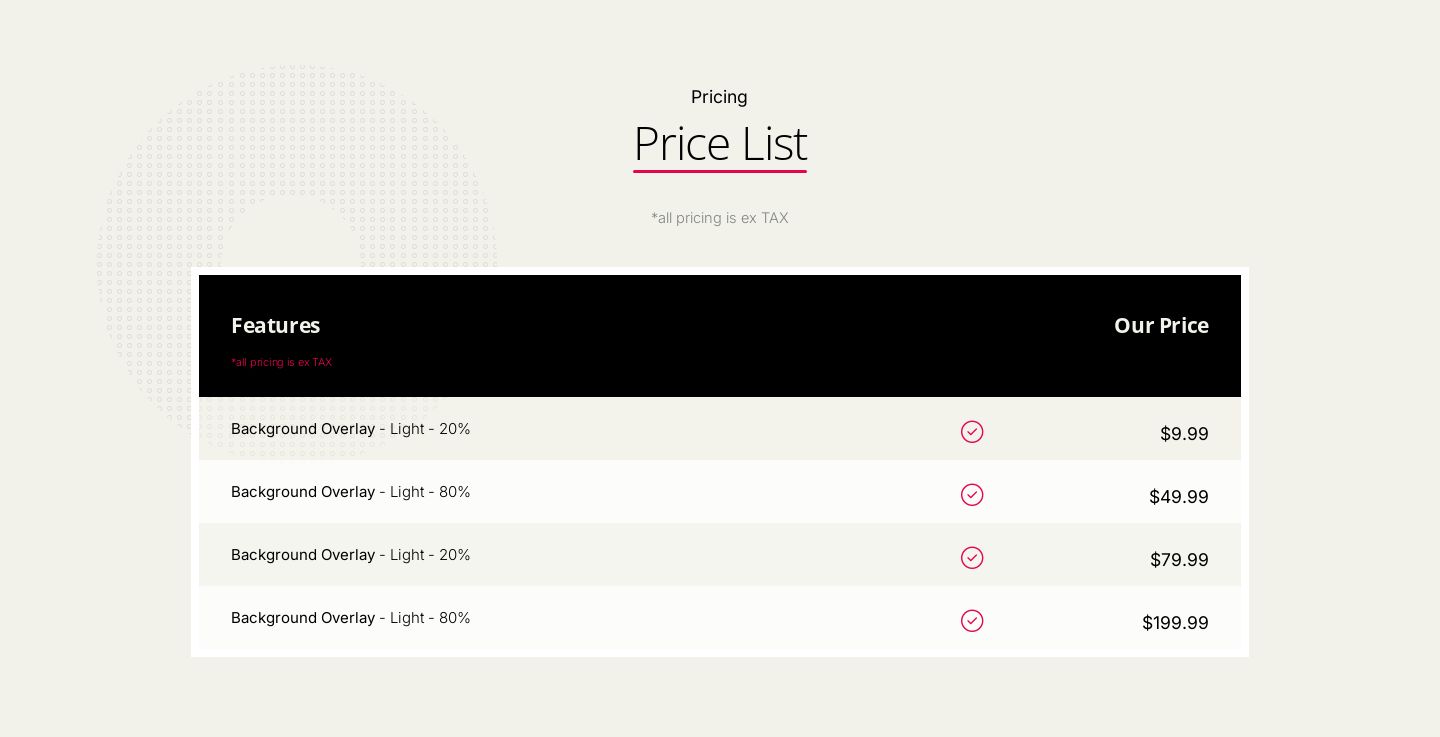This screenshot has height=737, width=1440.
Task: Select the $199.99 price
Action: point(1175,623)
